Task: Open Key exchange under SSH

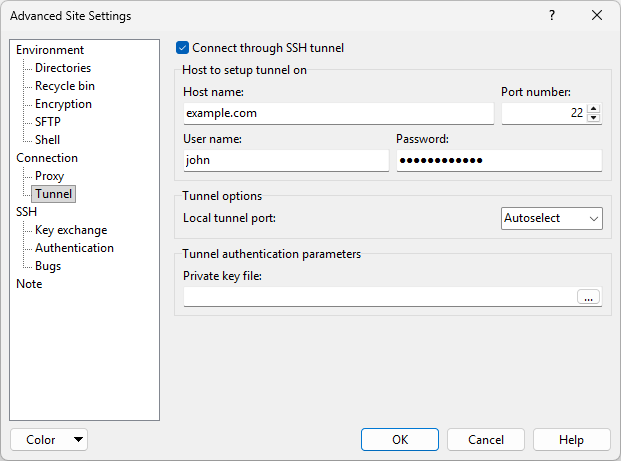Action: 71,230
